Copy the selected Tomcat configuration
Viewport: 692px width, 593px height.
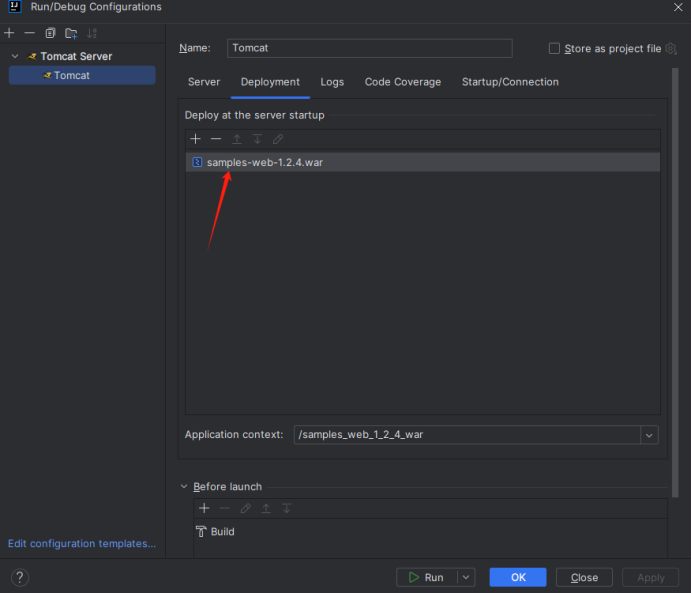pyautogui.click(x=50, y=33)
